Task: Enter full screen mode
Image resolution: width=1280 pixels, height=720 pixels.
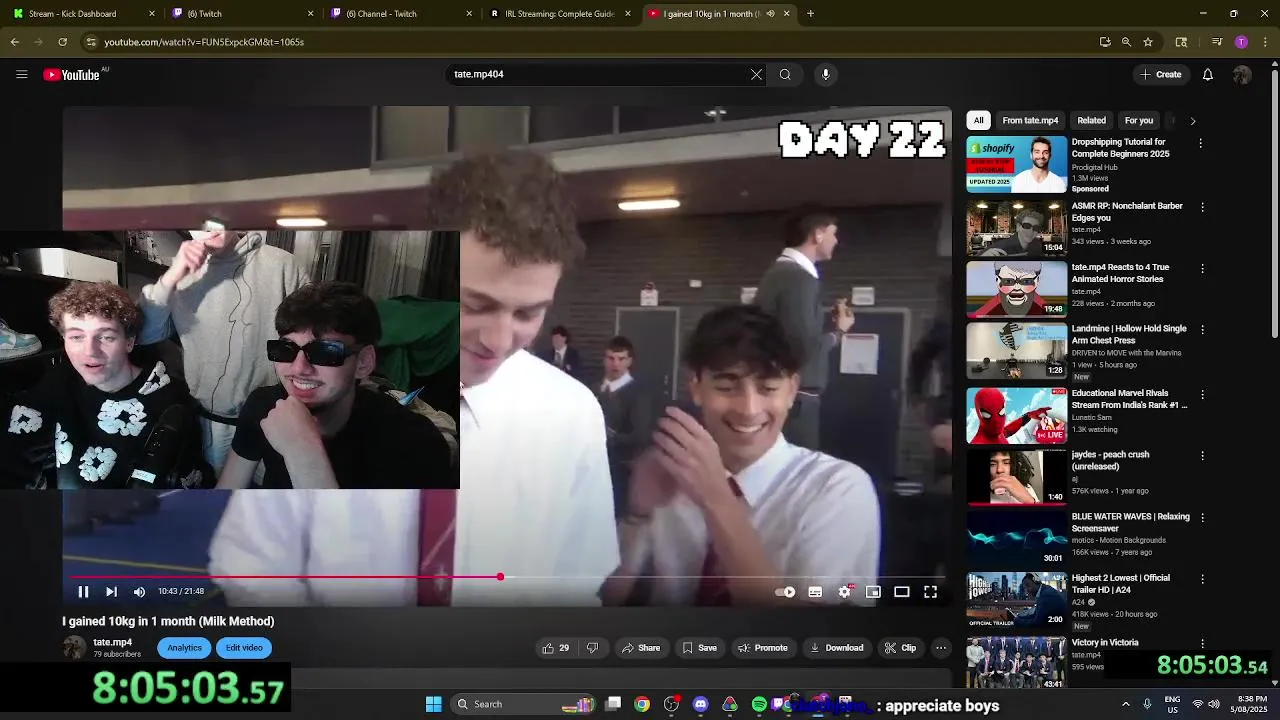Action: pyautogui.click(x=930, y=592)
